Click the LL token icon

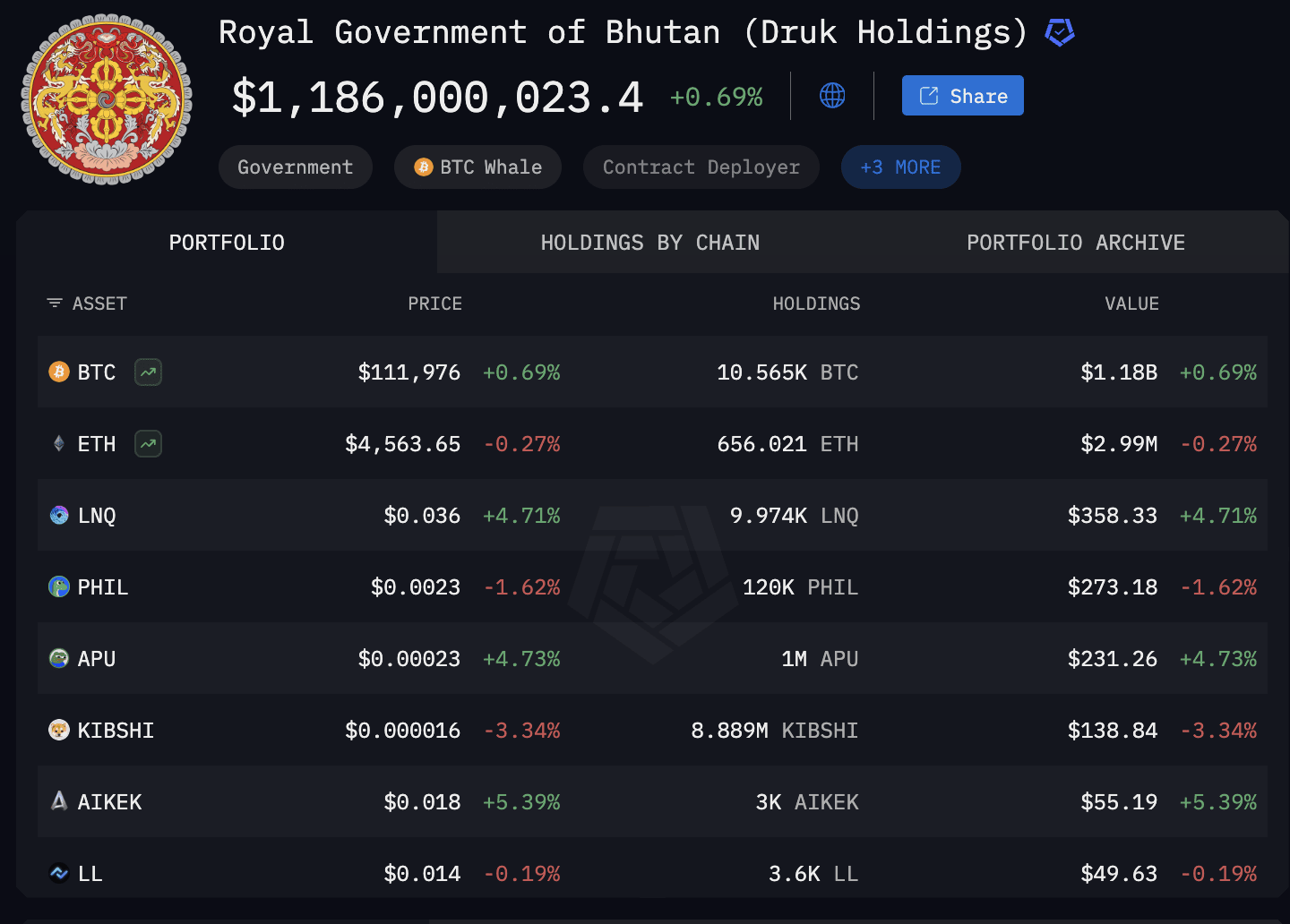pos(59,873)
